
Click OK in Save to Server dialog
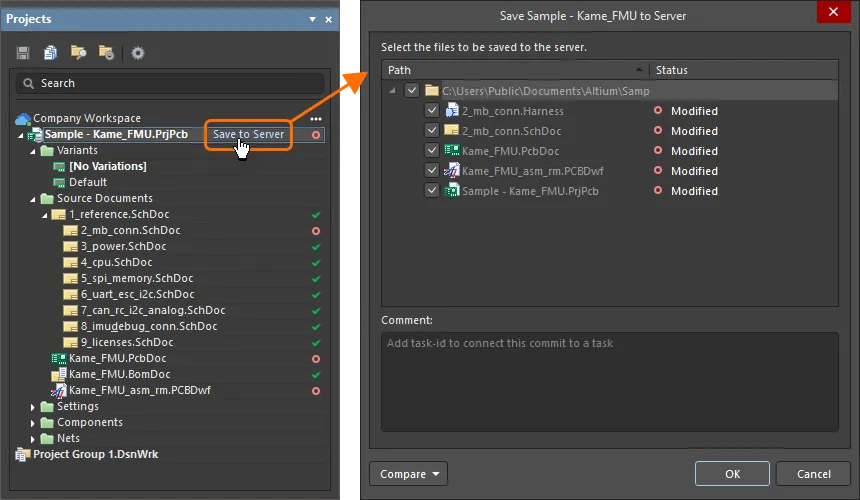[732, 474]
